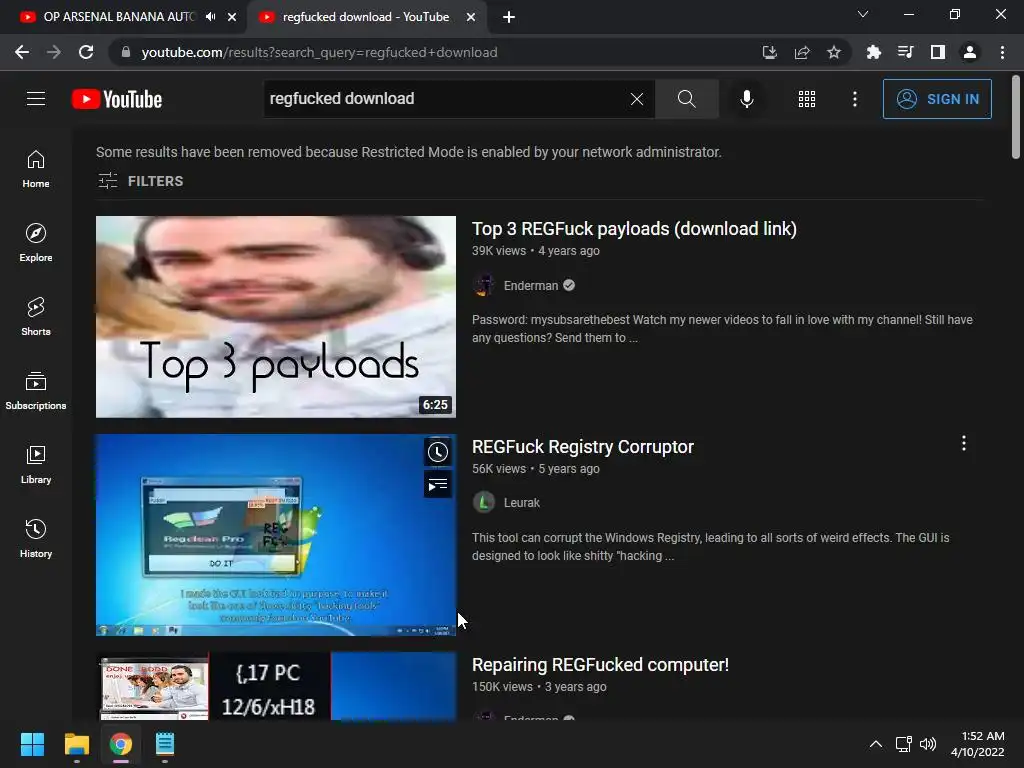Open the FILTERS options
1024x768 pixels.
140,181
